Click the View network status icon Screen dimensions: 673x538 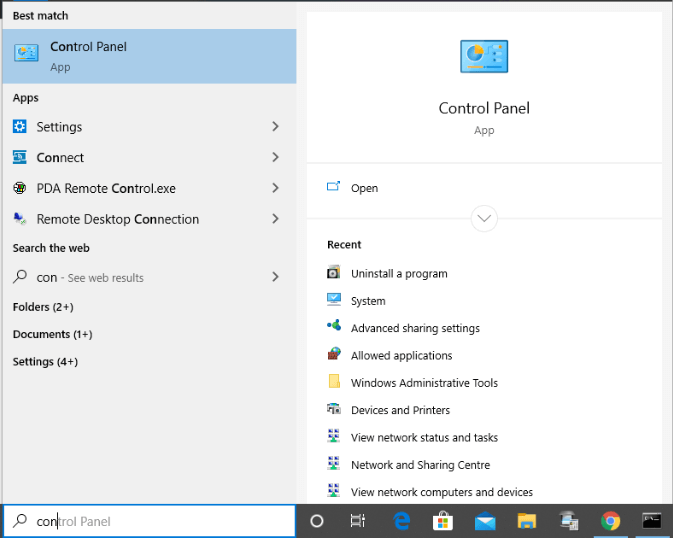tap(333, 436)
